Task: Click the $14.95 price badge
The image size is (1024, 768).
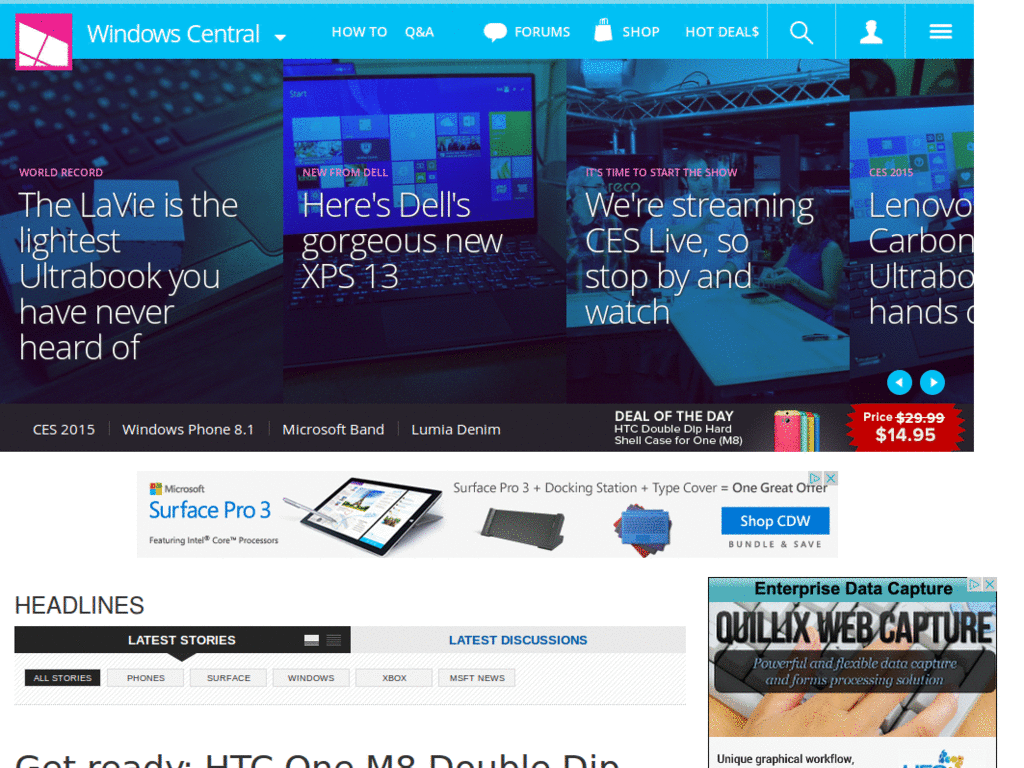Action: pyautogui.click(x=905, y=427)
